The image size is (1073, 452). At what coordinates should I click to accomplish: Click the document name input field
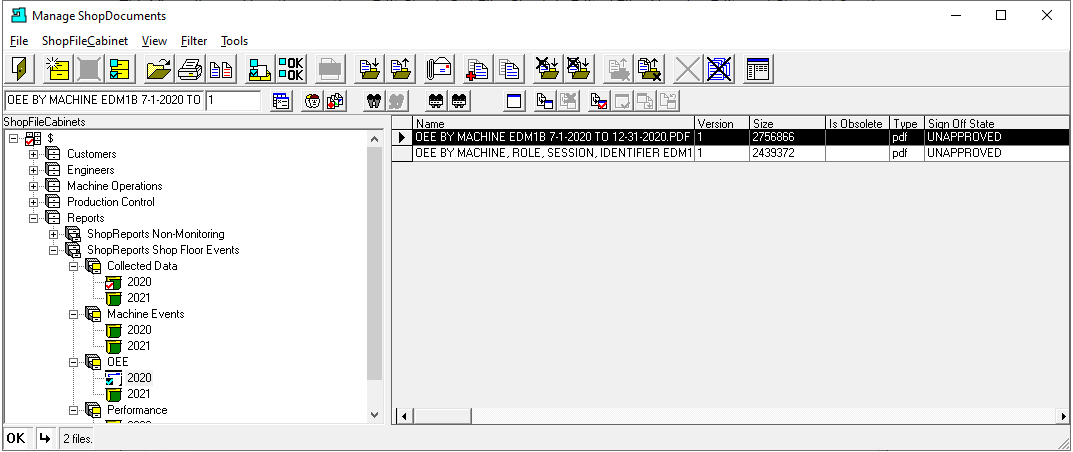104,101
